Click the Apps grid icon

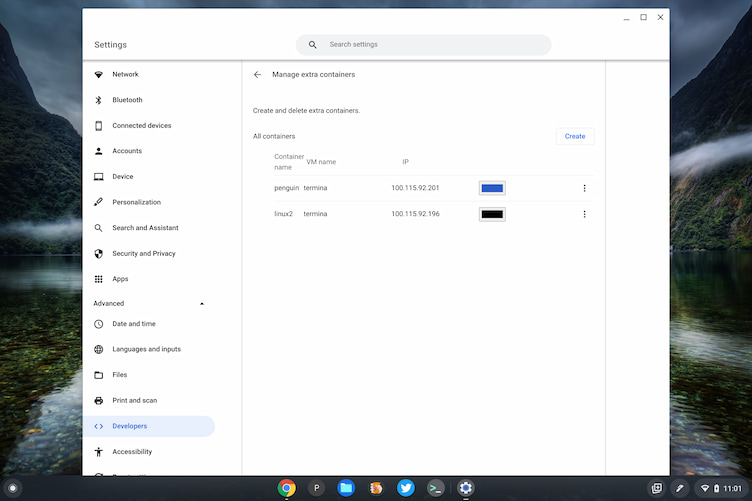click(x=99, y=279)
